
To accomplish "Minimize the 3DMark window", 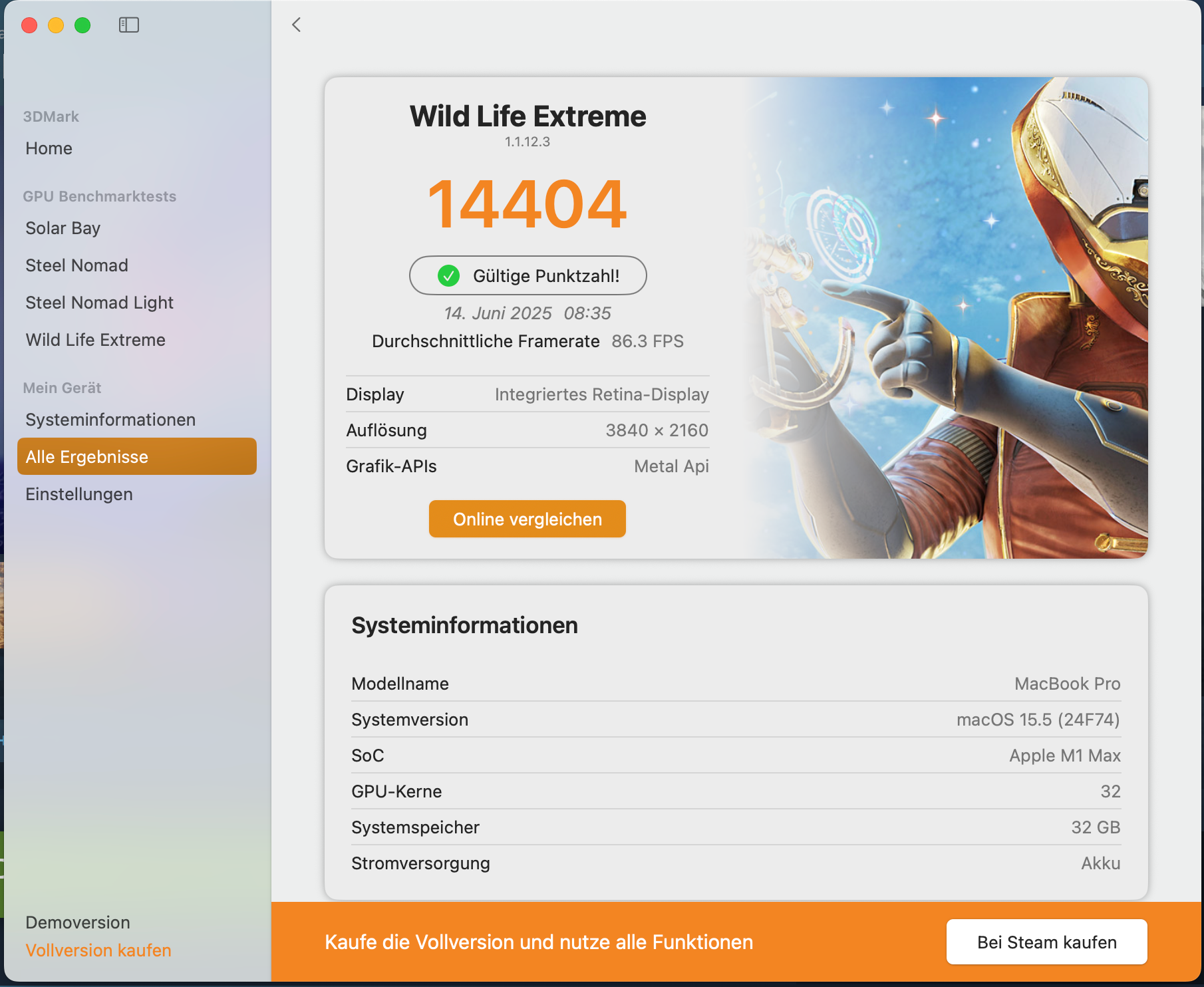I will (x=56, y=25).
